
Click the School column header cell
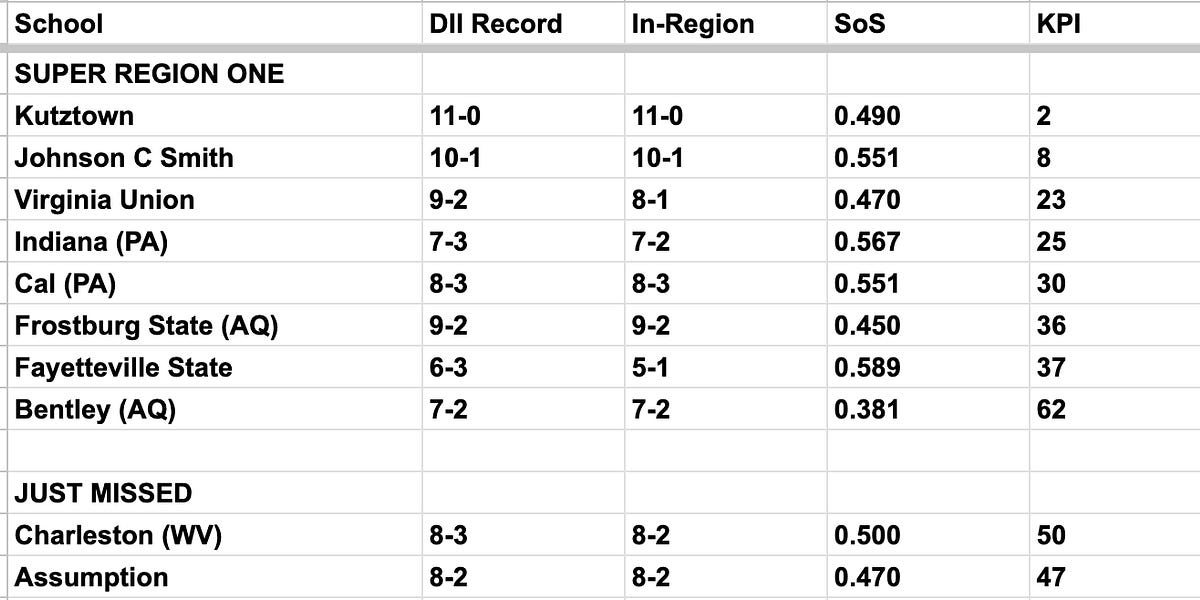tap(60, 23)
